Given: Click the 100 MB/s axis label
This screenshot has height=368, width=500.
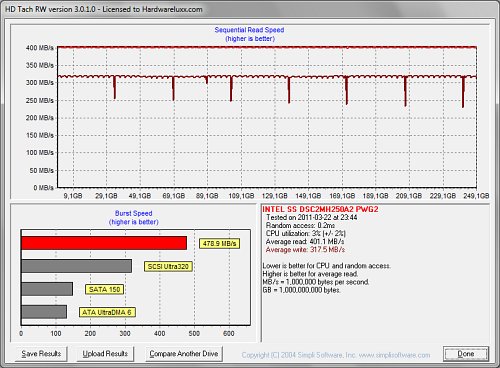Looking at the screenshot, I should (x=40, y=153).
